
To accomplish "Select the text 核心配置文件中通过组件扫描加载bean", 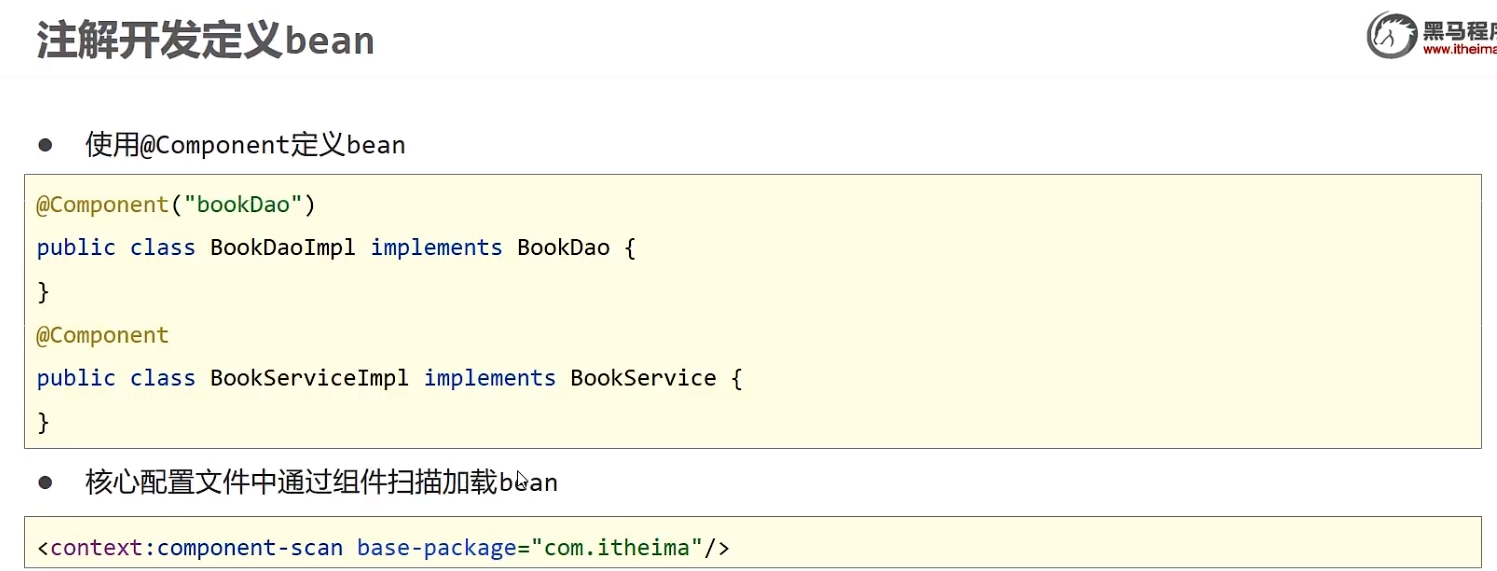I will click(x=321, y=482).
